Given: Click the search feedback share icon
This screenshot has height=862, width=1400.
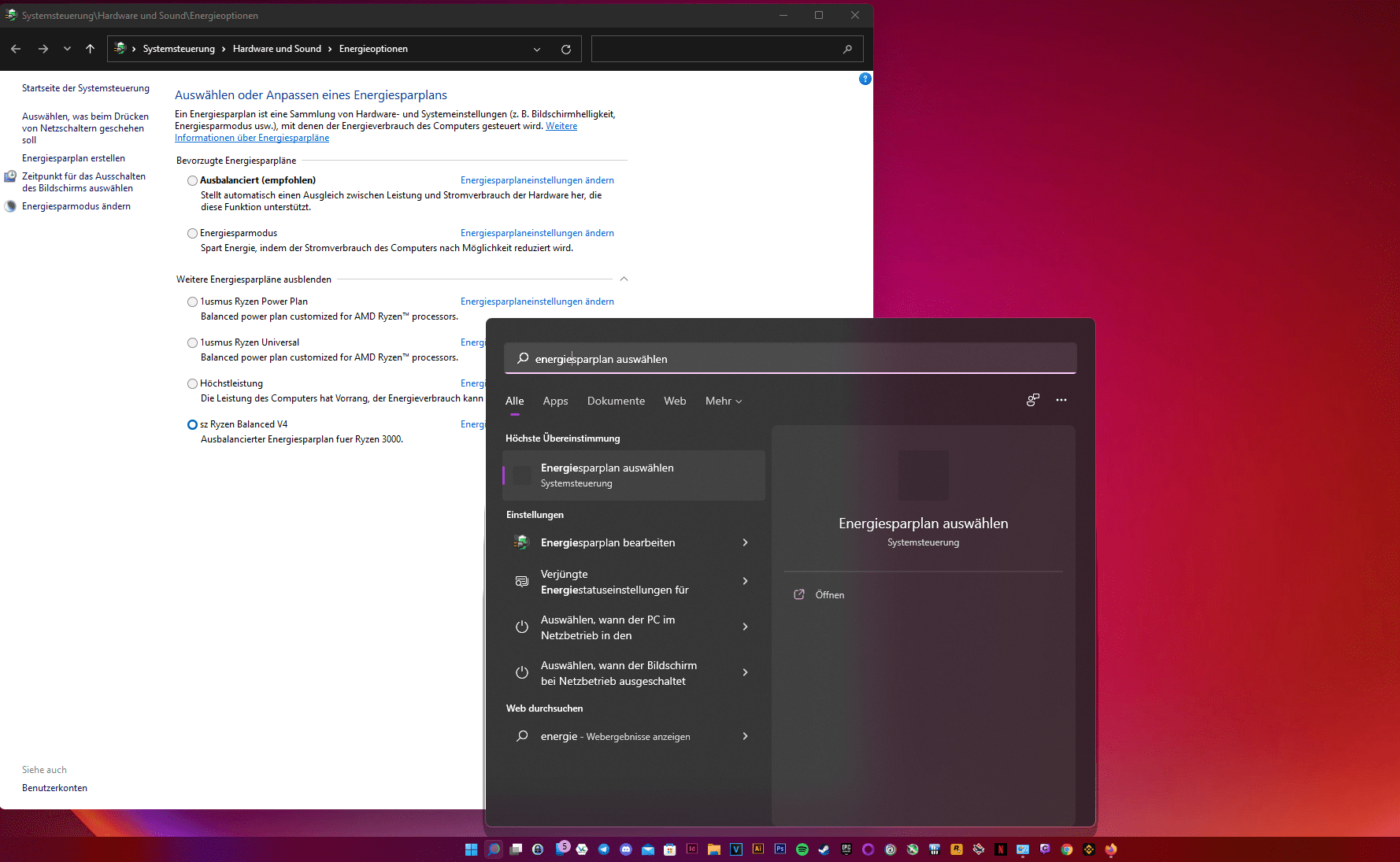Looking at the screenshot, I should (x=1033, y=400).
